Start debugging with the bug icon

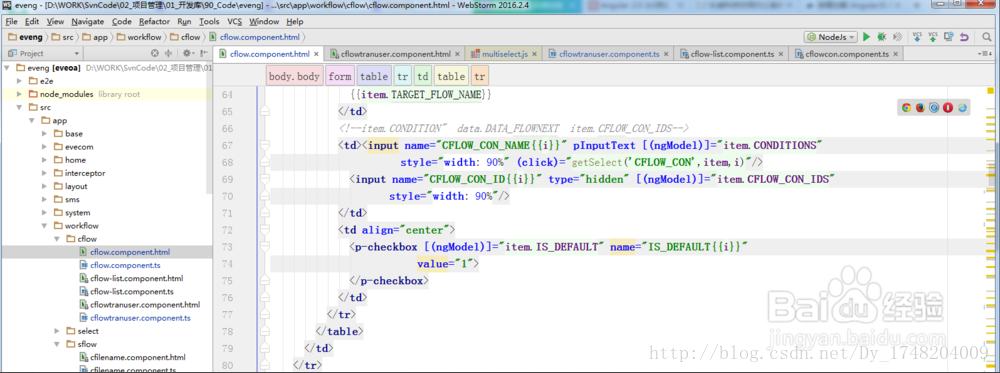point(881,37)
